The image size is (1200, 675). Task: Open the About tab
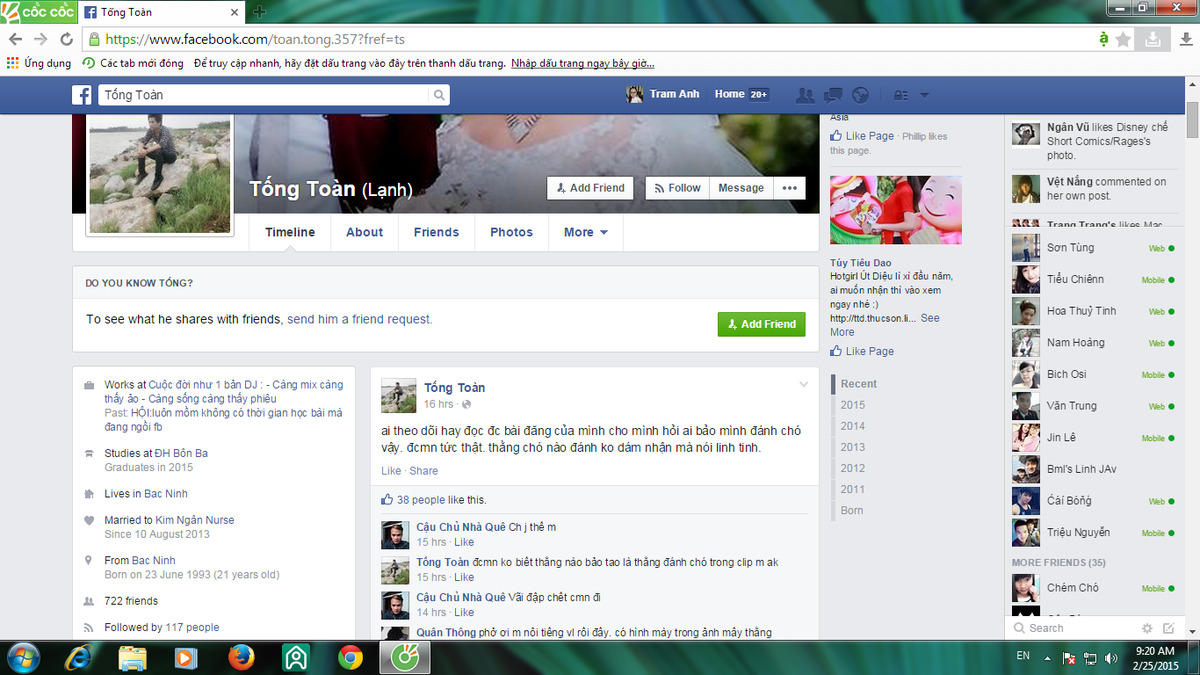tap(365, 232)
